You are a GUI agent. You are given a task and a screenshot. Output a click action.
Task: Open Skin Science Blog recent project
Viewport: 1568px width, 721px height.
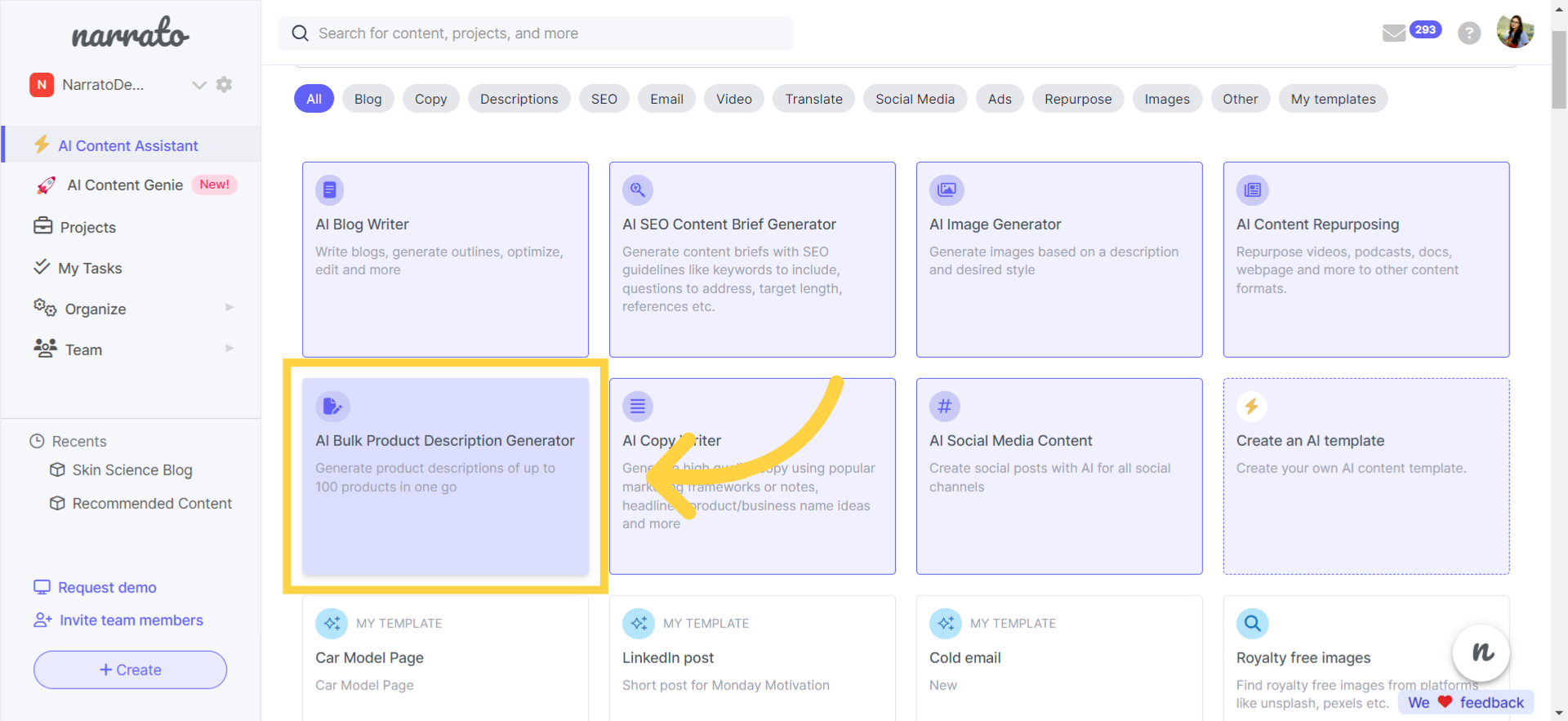point(132,470)
